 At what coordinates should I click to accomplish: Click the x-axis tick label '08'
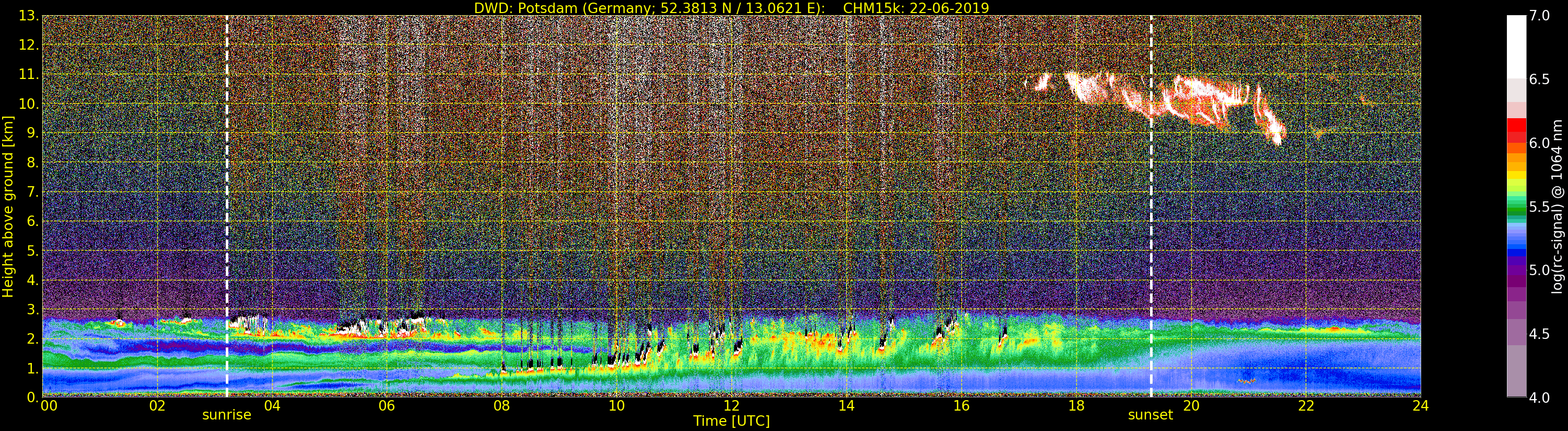pos(502,406)
